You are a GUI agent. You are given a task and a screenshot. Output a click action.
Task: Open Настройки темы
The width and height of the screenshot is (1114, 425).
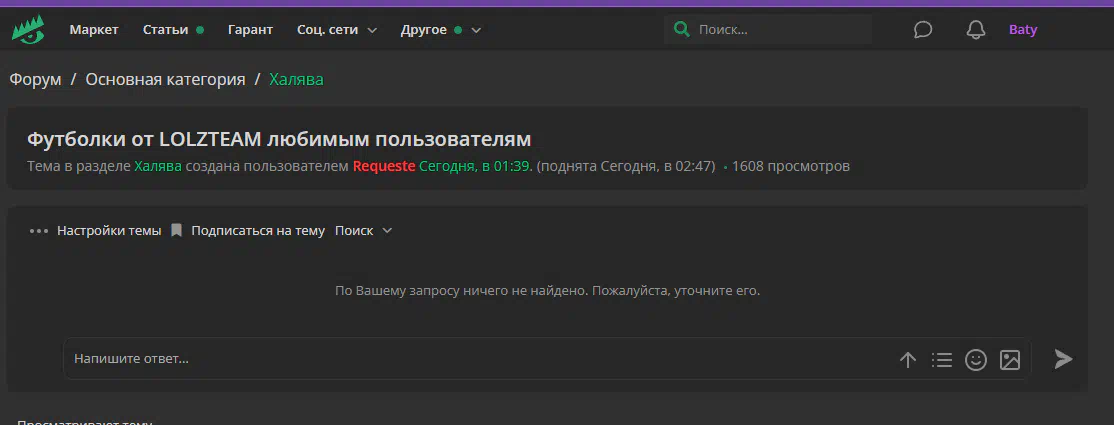coord(109,231)
